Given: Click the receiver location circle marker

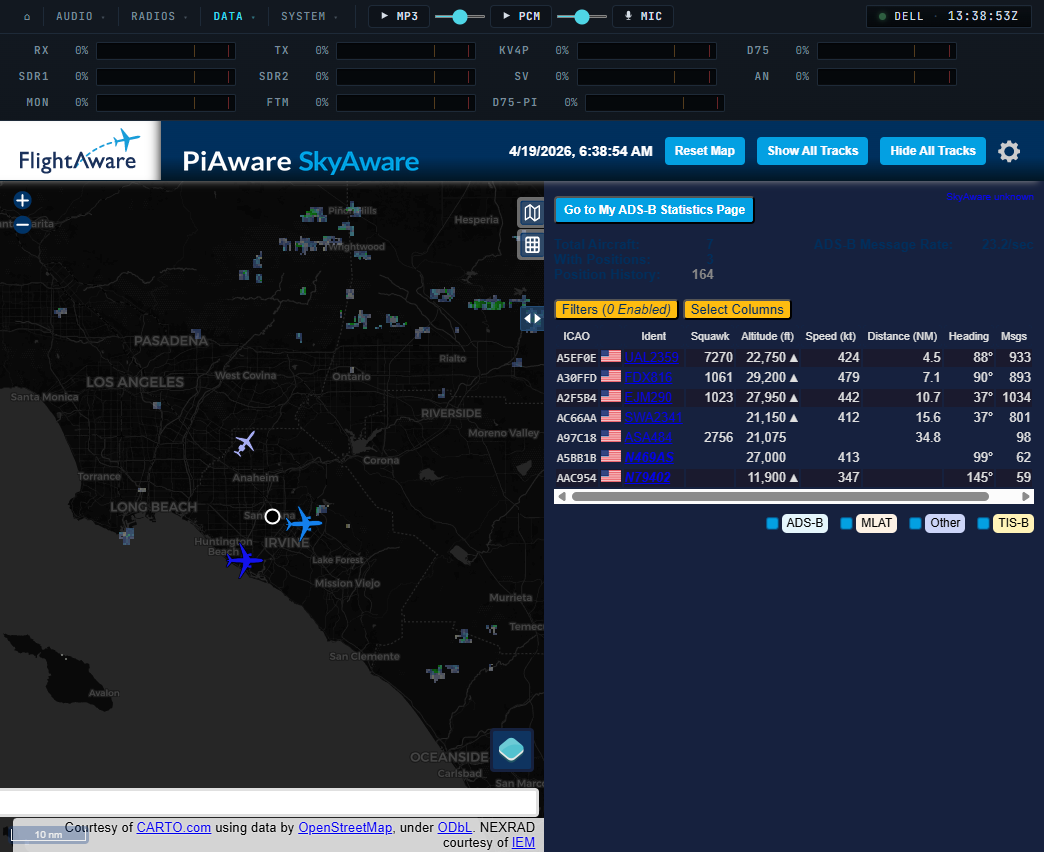Looking at the screenshot, I should pyautogui.click(x=272, y=516).
